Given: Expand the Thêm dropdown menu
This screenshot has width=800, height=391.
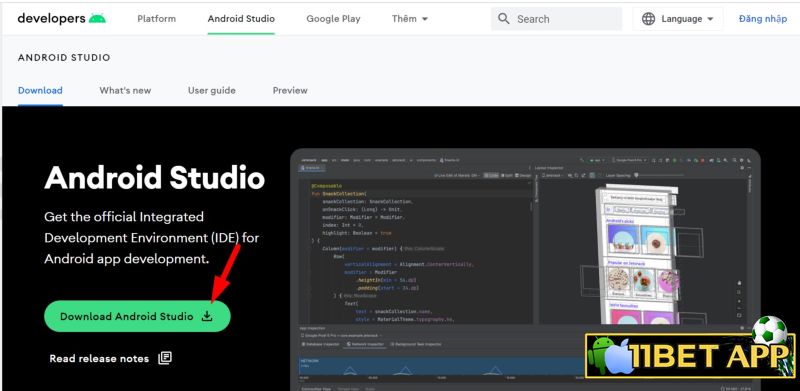Looking at the screenshot, I should (x=410, y=19).
